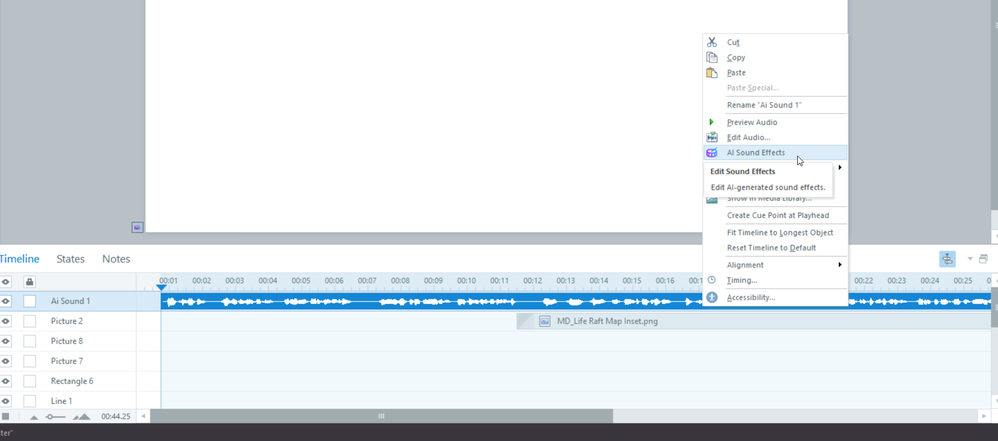Click the 00:10 mark on timeline ruler
Screen dimensions: 998x441
[x=467, y=281]
